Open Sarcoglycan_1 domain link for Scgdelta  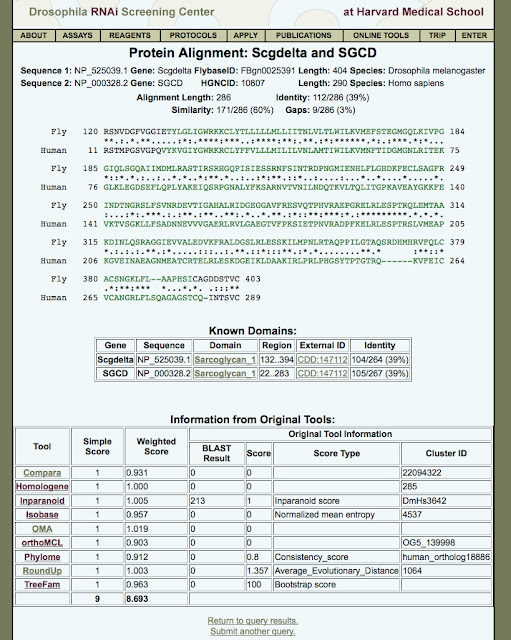point(225,360)
